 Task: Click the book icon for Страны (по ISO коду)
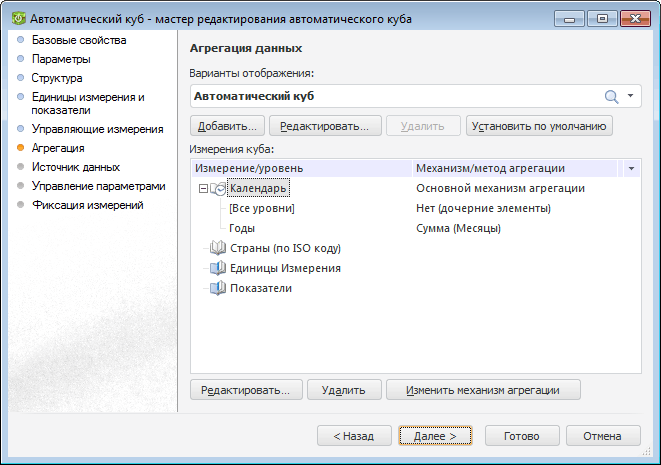pyautogui.click(x=218, y=248)
